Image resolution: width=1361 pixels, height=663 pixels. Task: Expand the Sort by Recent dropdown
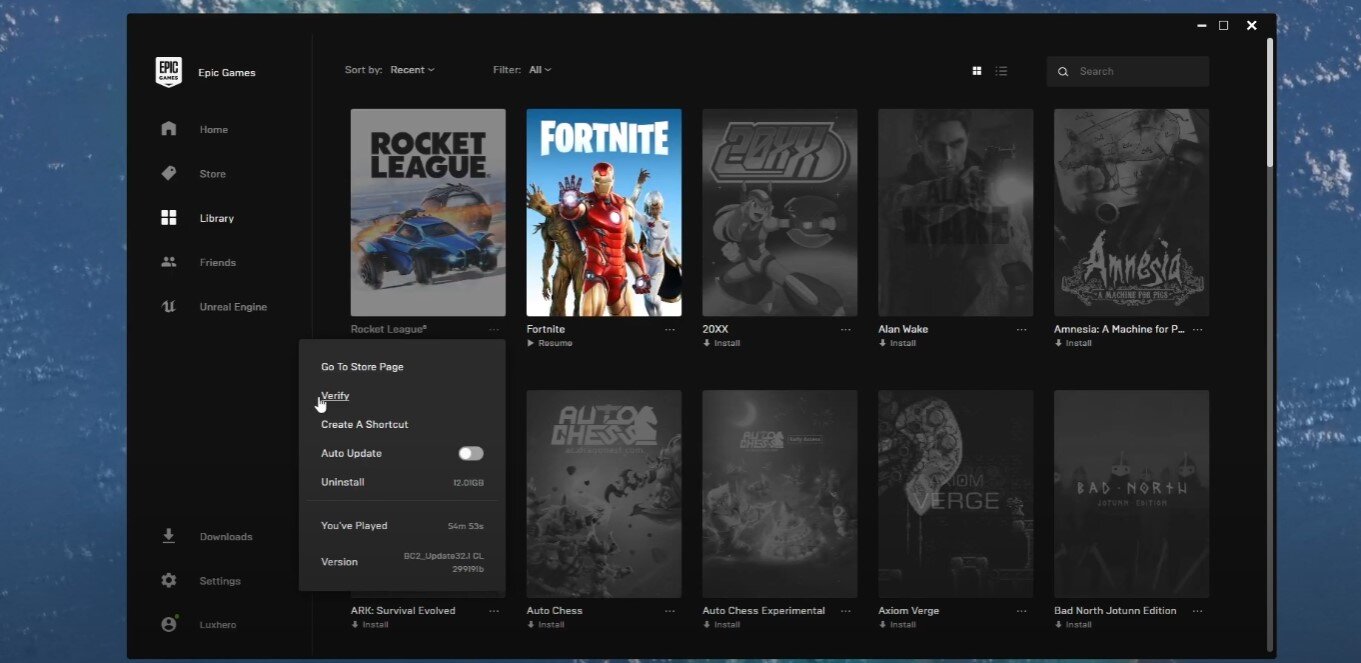(x=412, y=70)
